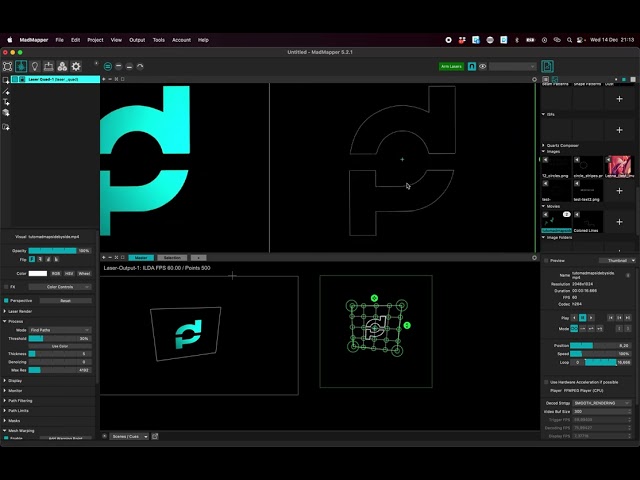Image resolution: width=640 pixels, height=480 pixels.
Task: Click the Use Color button
Action: pos(60,346)
